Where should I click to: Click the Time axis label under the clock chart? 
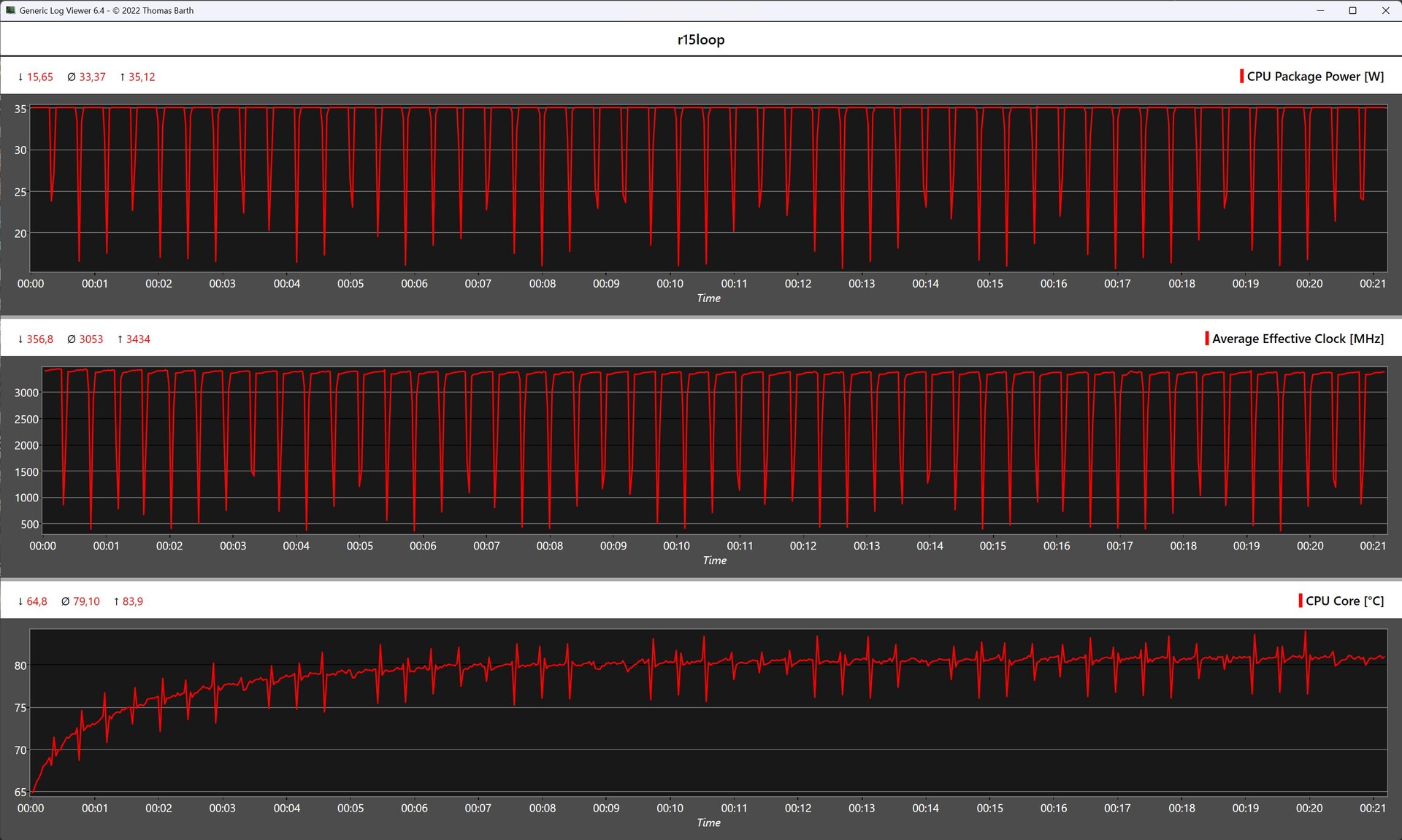pyautogui.click(x=714, y=560)
